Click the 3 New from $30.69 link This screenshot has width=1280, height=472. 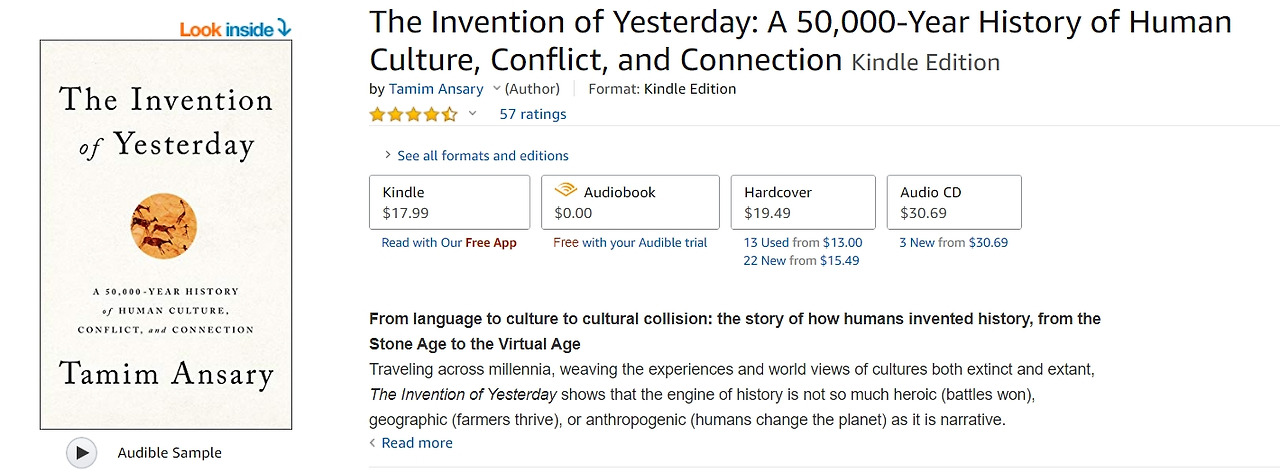click(x=953, y=243)
